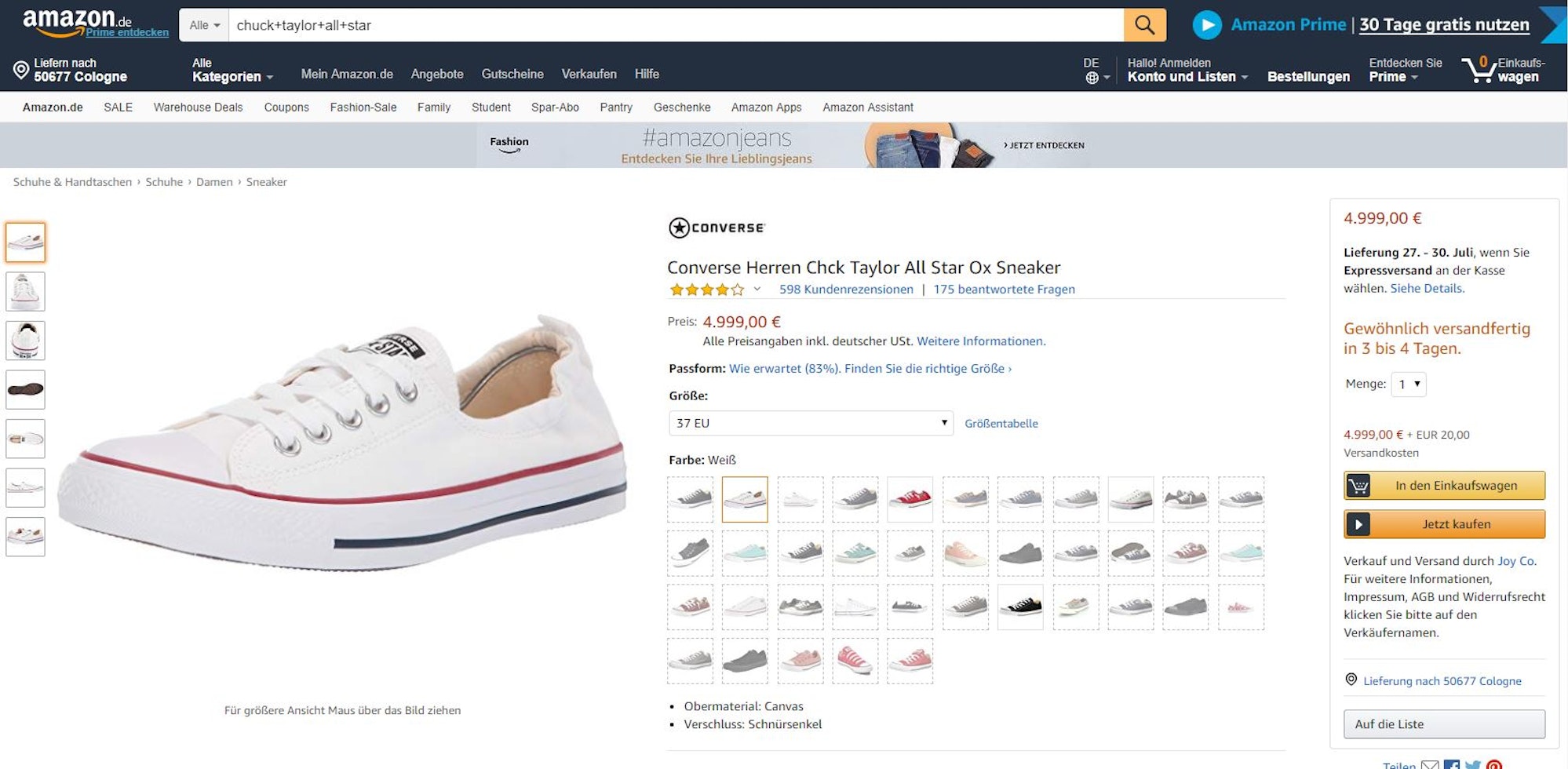
Task: Click In den Einkaufswagen button
Action: (x=1444, y=486)
